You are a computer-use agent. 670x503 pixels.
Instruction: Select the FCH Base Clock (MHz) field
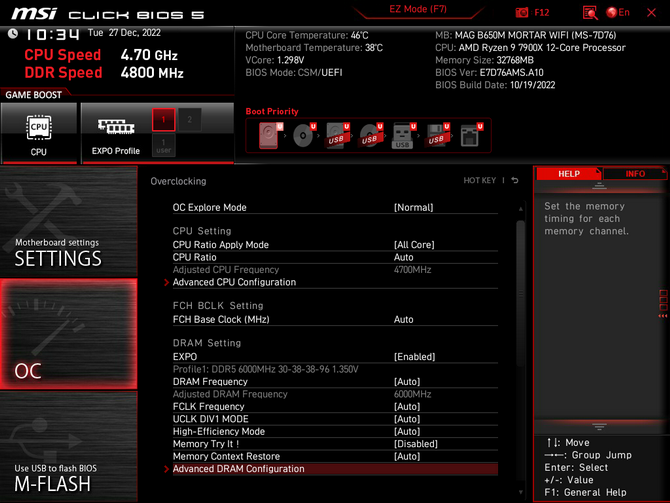pyautogui.click(x=335, y=319)
